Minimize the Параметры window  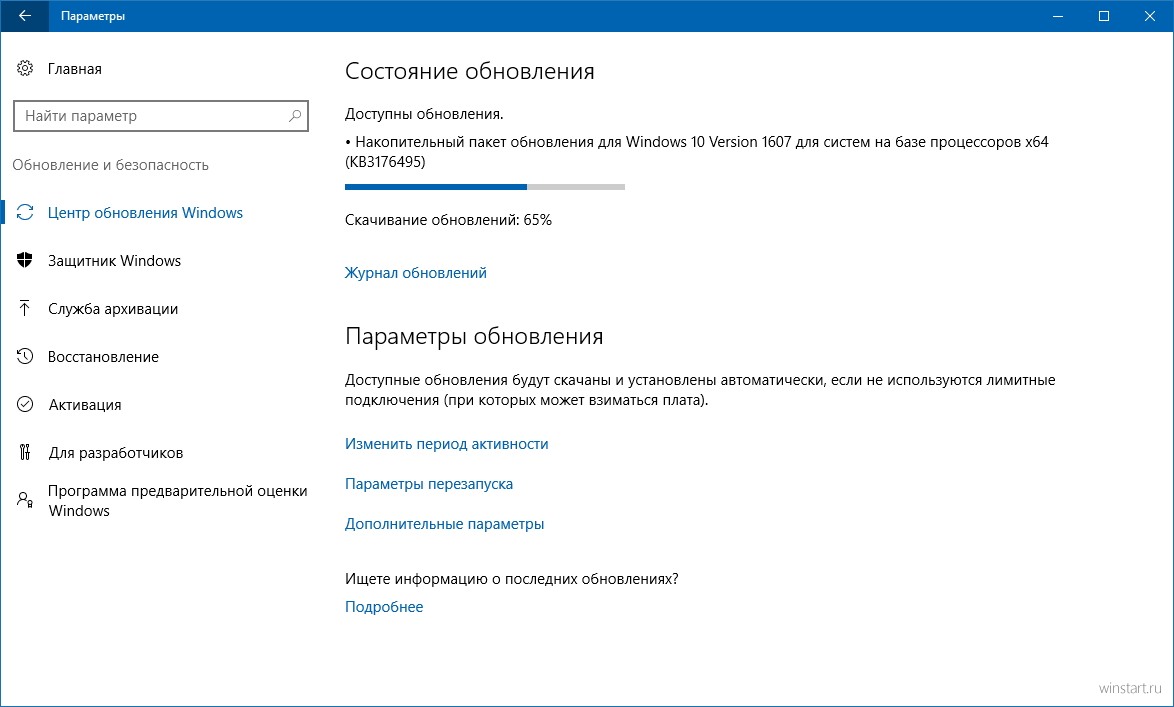1058,16
